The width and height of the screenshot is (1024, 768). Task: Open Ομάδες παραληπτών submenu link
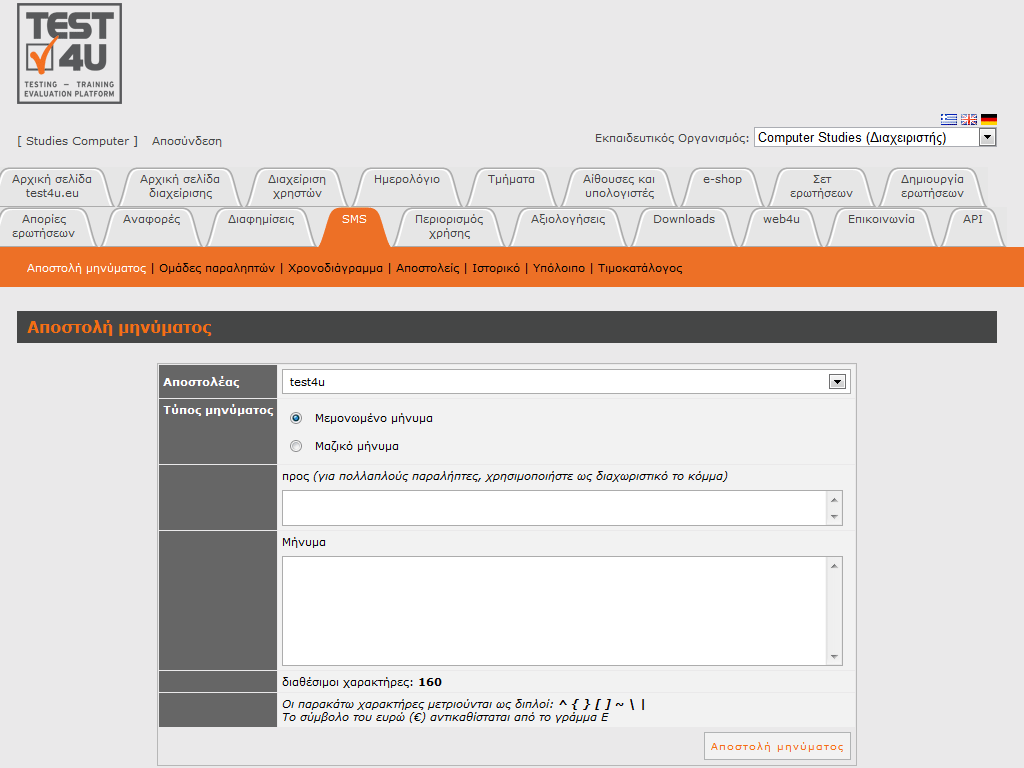217,268
